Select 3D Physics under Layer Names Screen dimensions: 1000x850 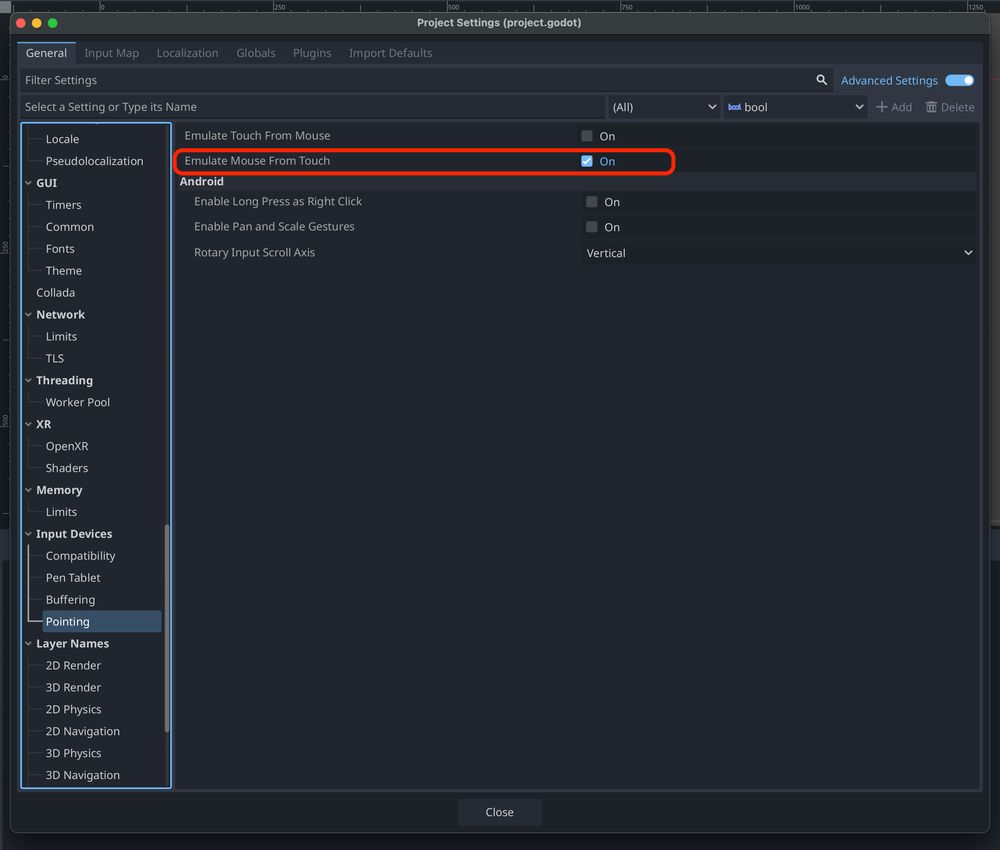coord(73,753)
